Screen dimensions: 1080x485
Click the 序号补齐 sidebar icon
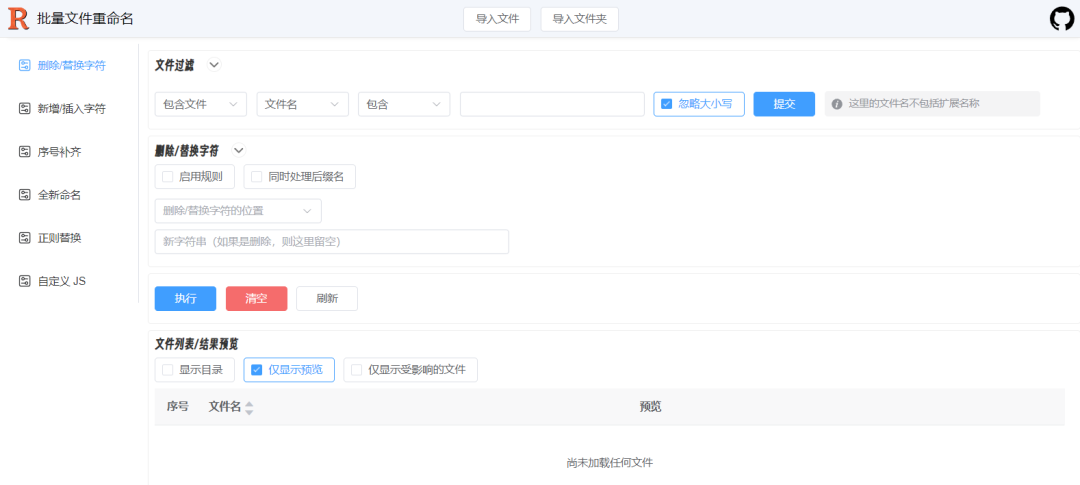coord(25,152)
